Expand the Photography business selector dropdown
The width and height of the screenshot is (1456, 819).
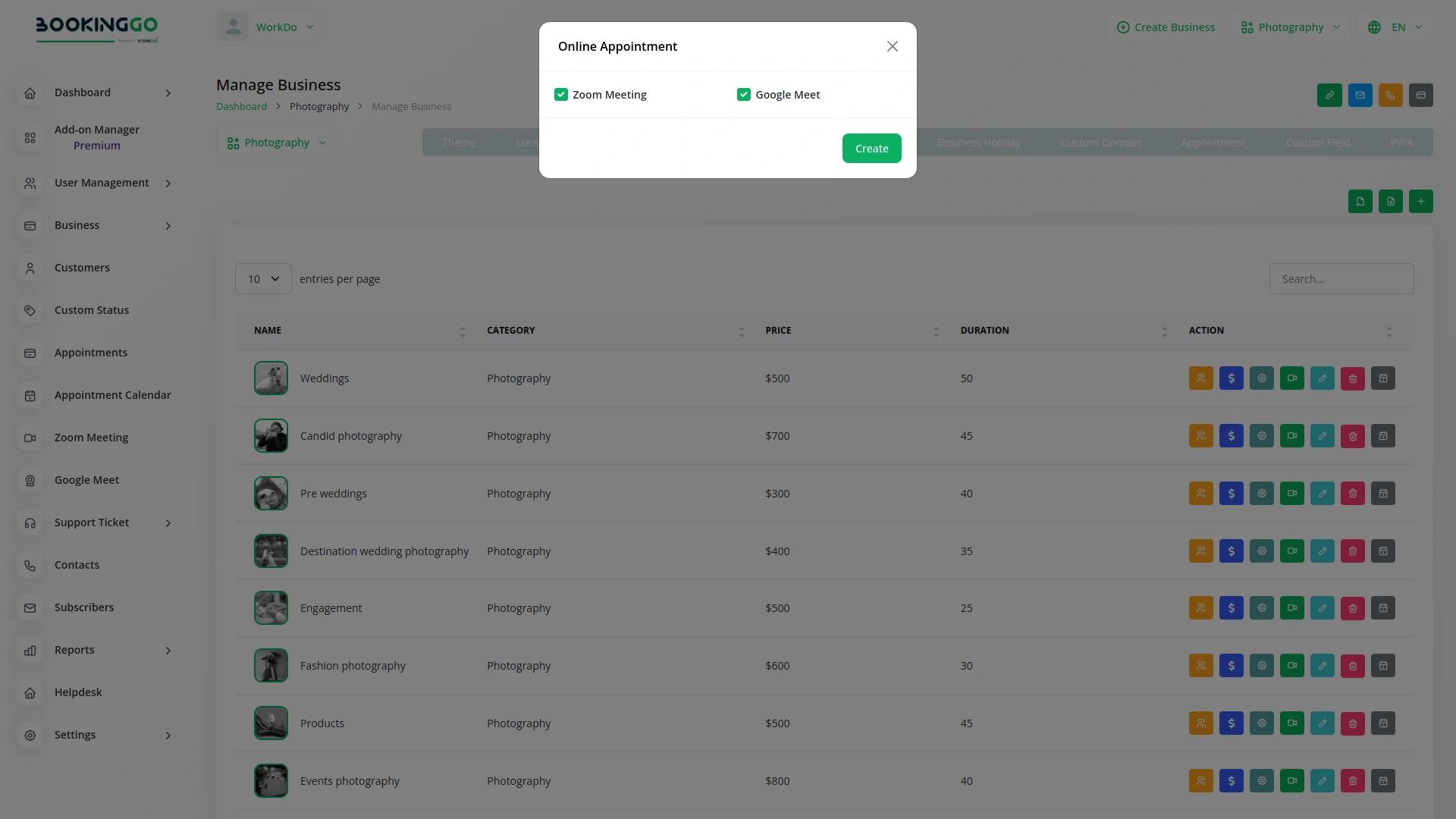[276, 142]
